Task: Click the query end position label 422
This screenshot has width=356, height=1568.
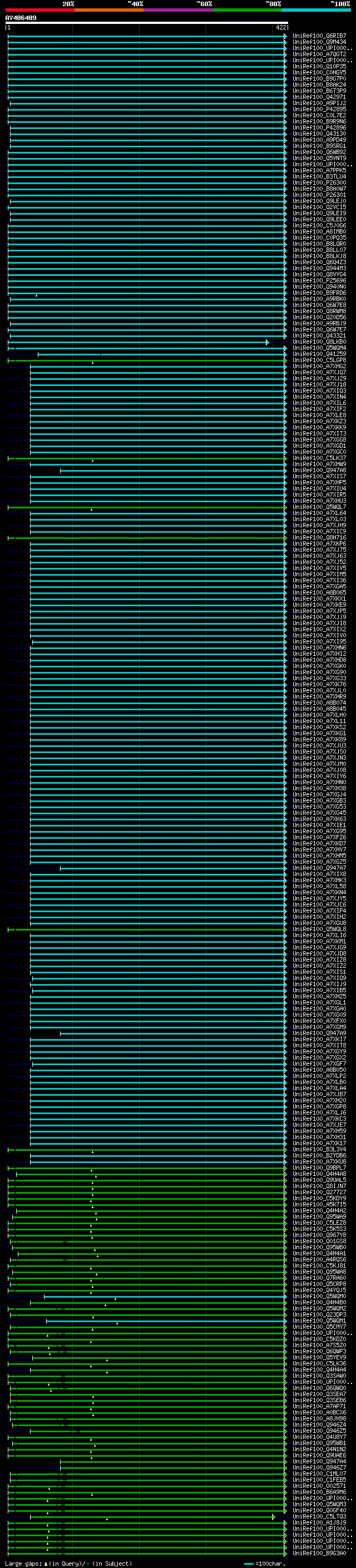Action: 281,27
